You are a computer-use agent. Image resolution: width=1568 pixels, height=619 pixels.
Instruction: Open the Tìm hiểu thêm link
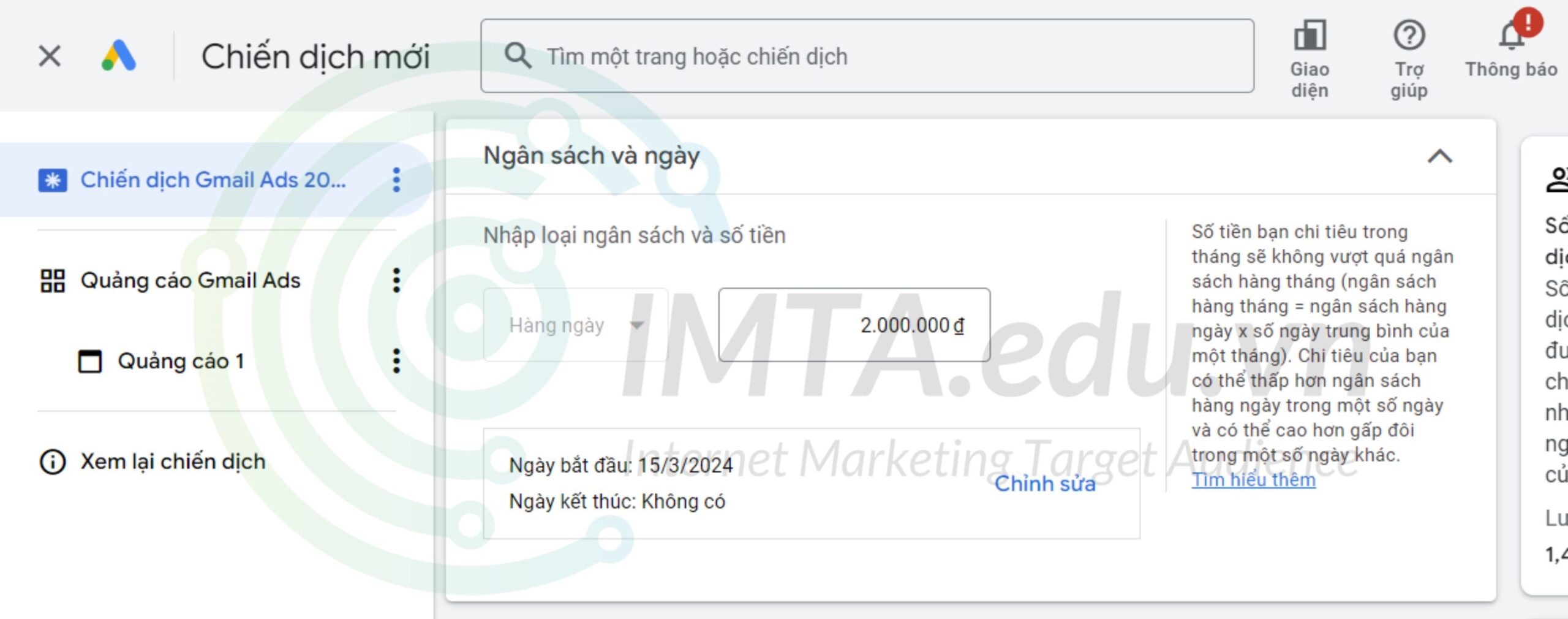coord(1253,480)
